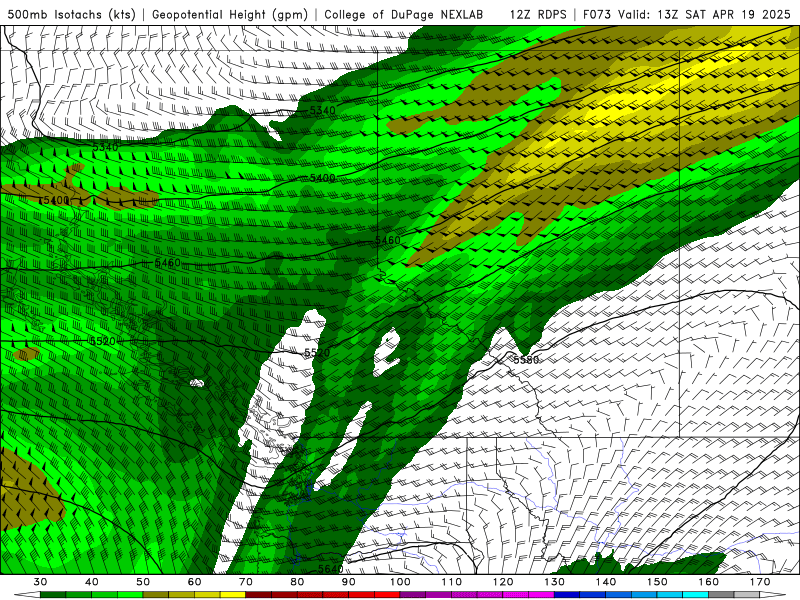This screenshot has height=600, width=800.
Task: Click the cyan 155–160 kt legend swatch
Action: (695, 595)
